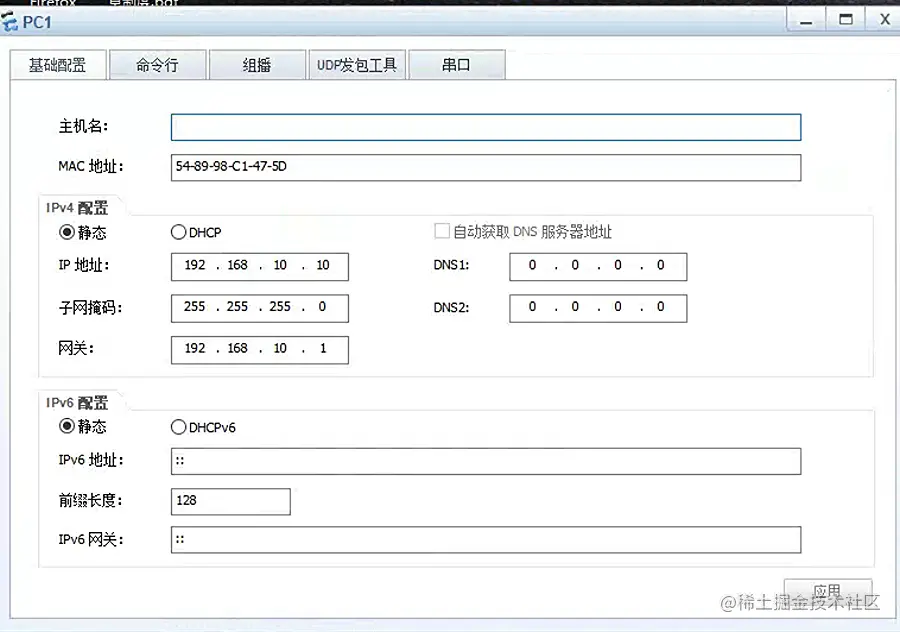Select the IPv6 静态 radio button
Image resolution: width=900 pixels, height=632 pixels.
pyautogui.click(x=67, y=426)
